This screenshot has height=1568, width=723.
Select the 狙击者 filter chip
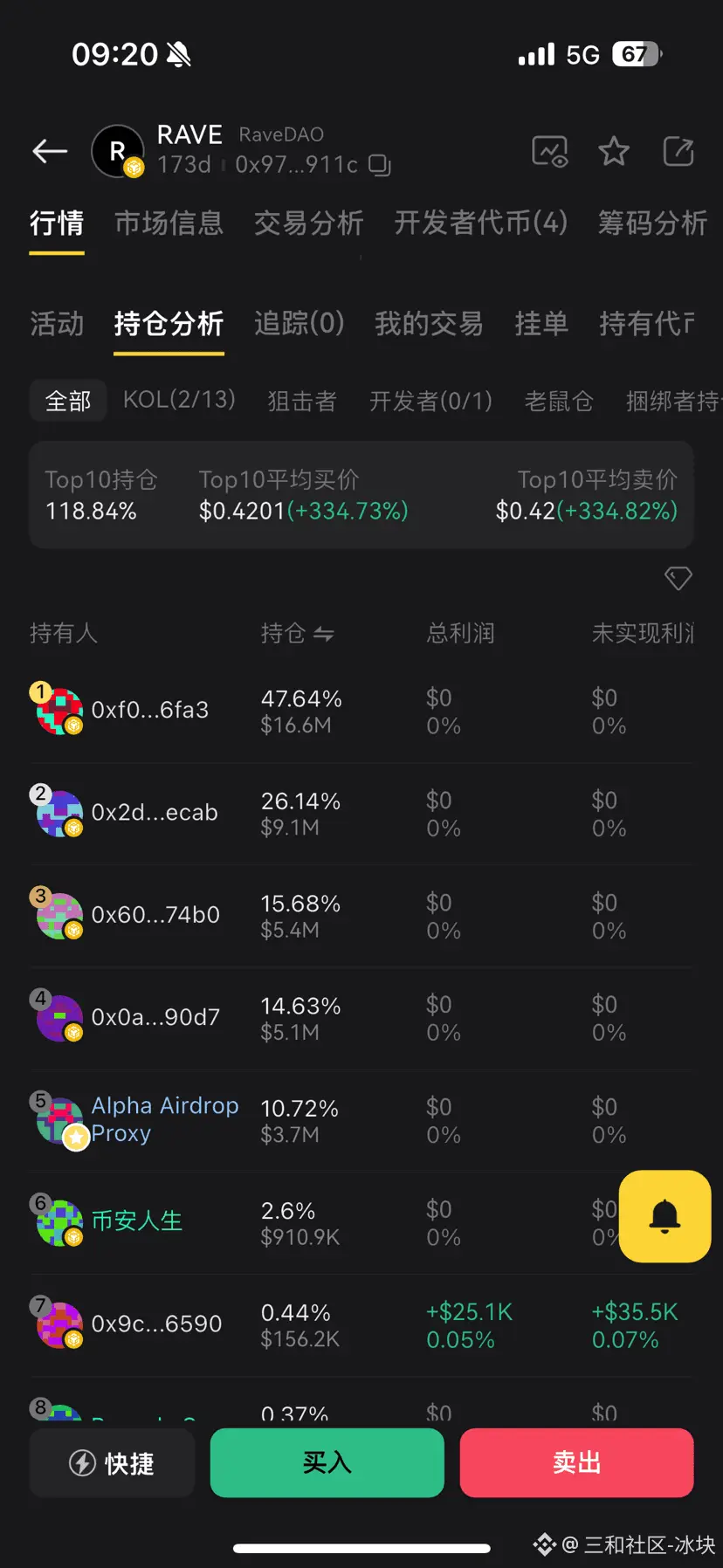coord(301,401)
